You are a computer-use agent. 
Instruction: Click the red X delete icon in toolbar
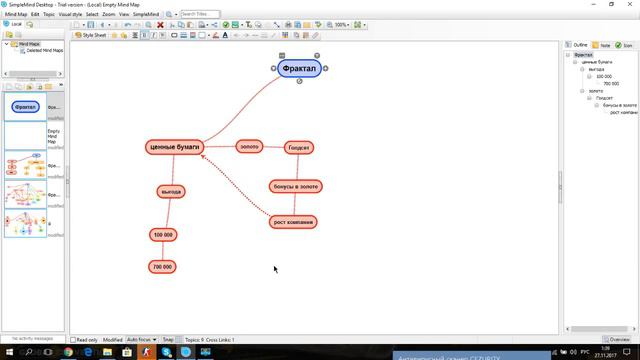point(160,25)
